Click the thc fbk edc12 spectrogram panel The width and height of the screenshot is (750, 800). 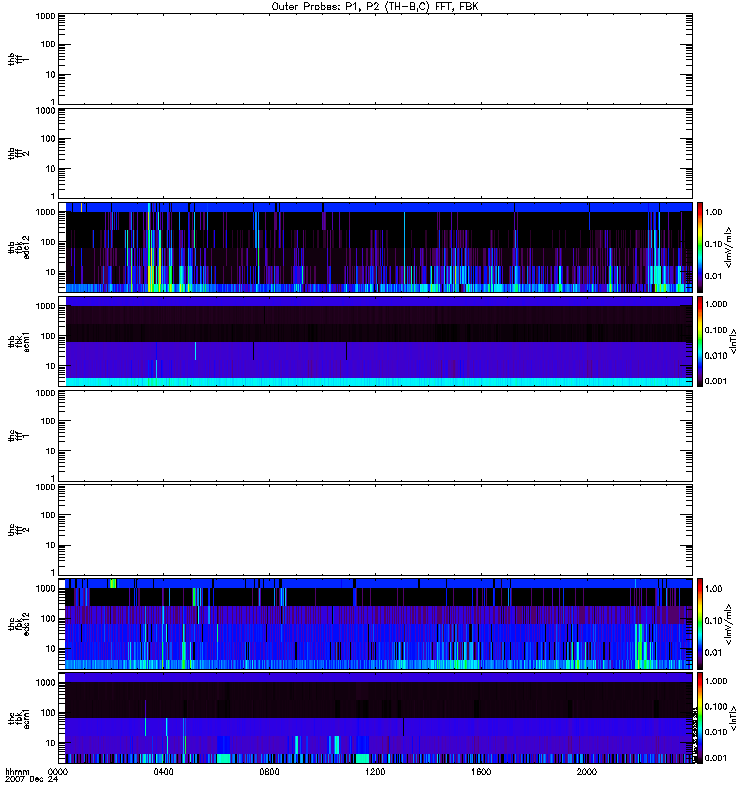coord(376,624)
